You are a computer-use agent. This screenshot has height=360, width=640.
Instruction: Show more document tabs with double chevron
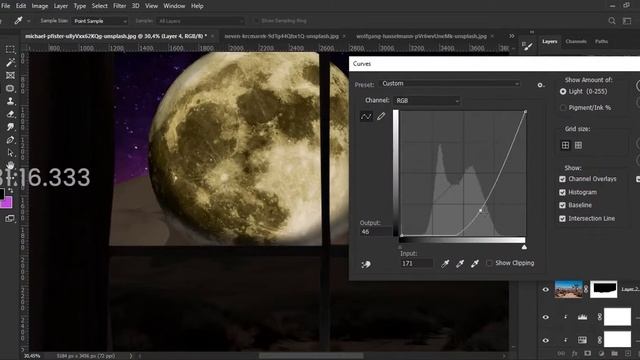point(511,36)
